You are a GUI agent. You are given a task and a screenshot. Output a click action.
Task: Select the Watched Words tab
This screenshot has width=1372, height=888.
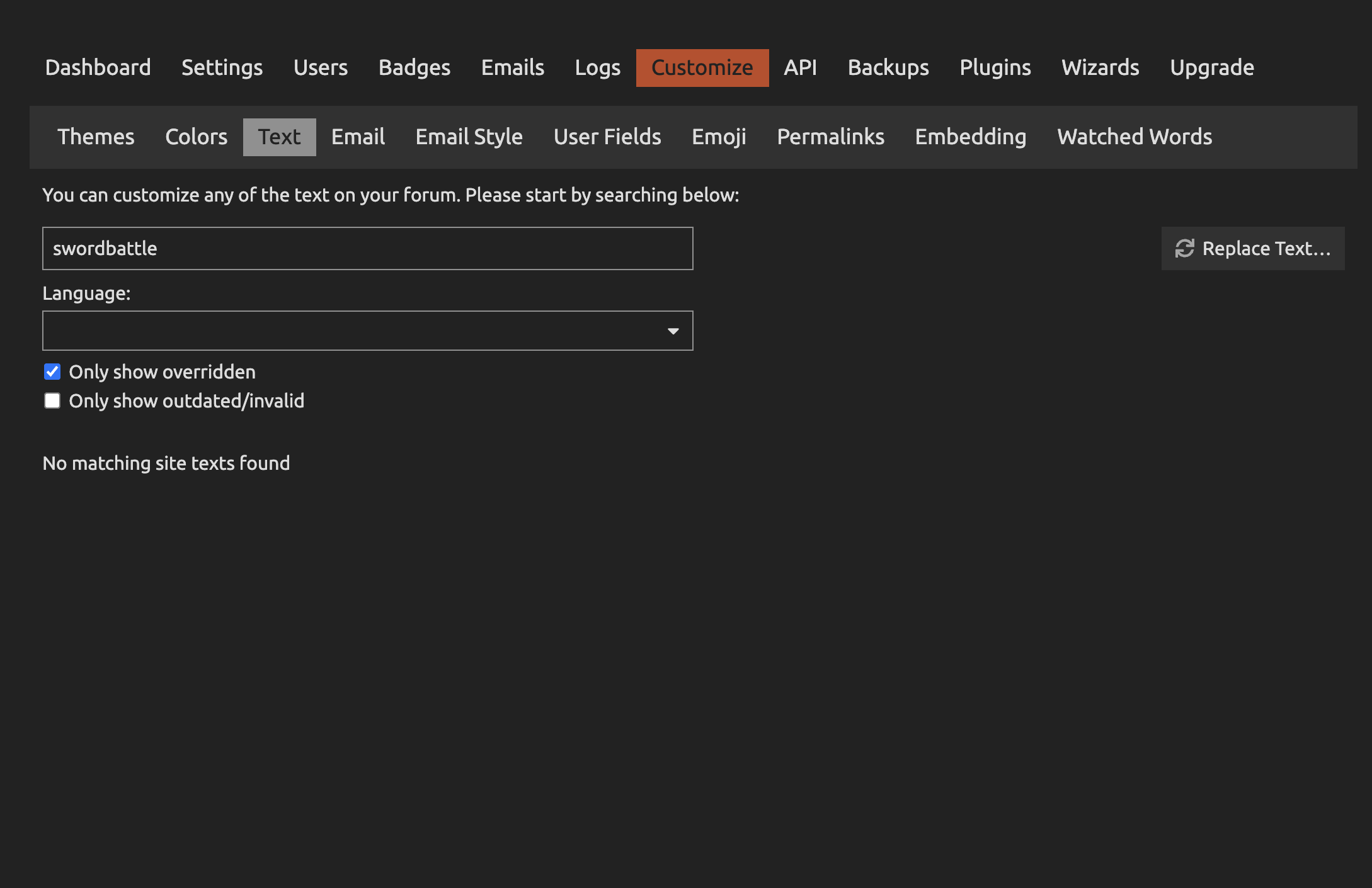click(x=1135, y=137)
